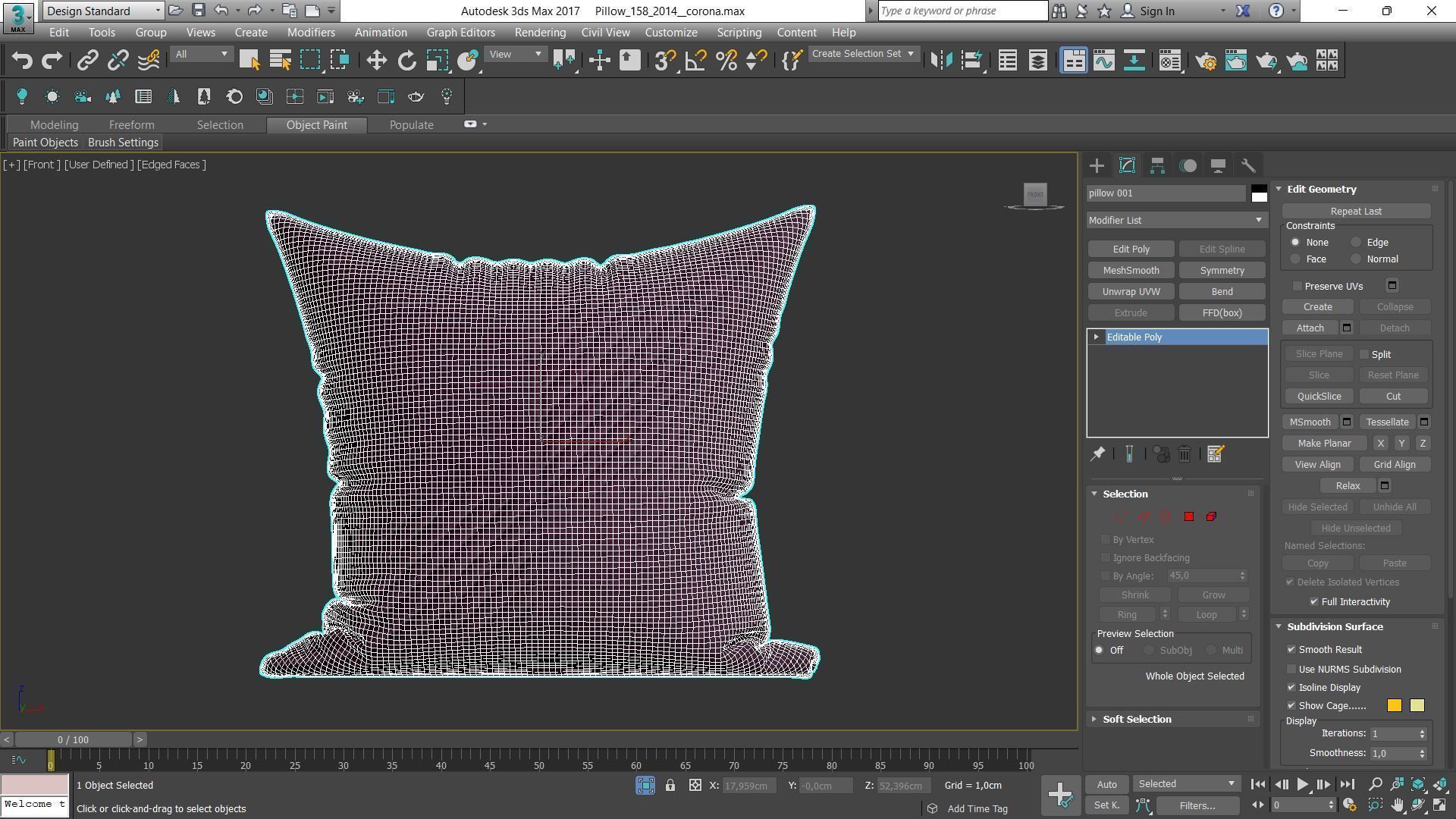Switch to the Freeform ribbon tab
The width and height of the screenshot is (1456, 819).
pyautogui.click(x=131, y=125)
